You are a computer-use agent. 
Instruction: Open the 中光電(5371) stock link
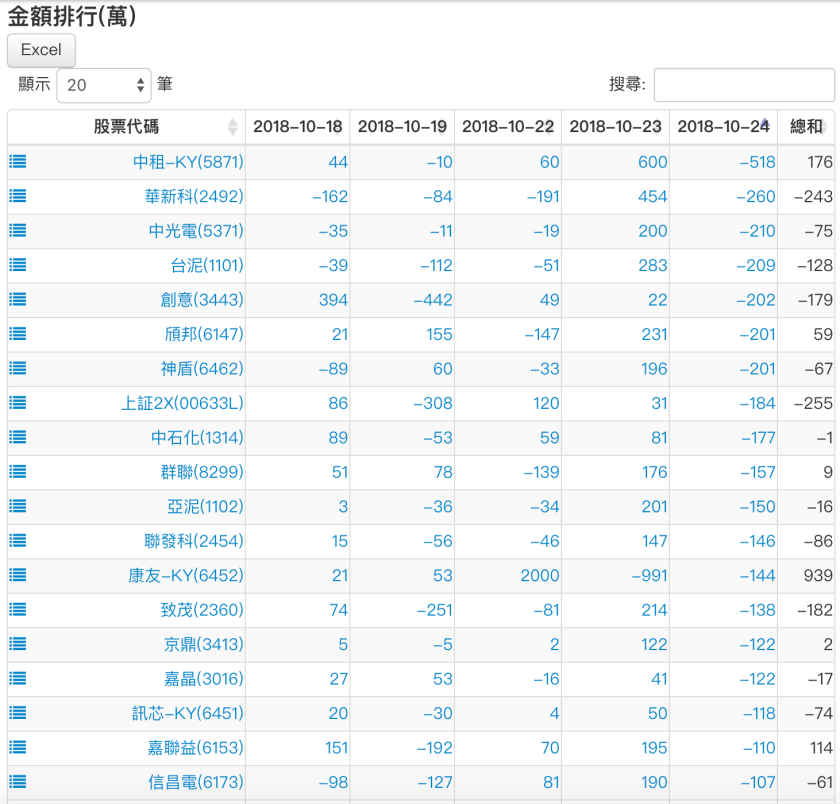click(194, 231)
